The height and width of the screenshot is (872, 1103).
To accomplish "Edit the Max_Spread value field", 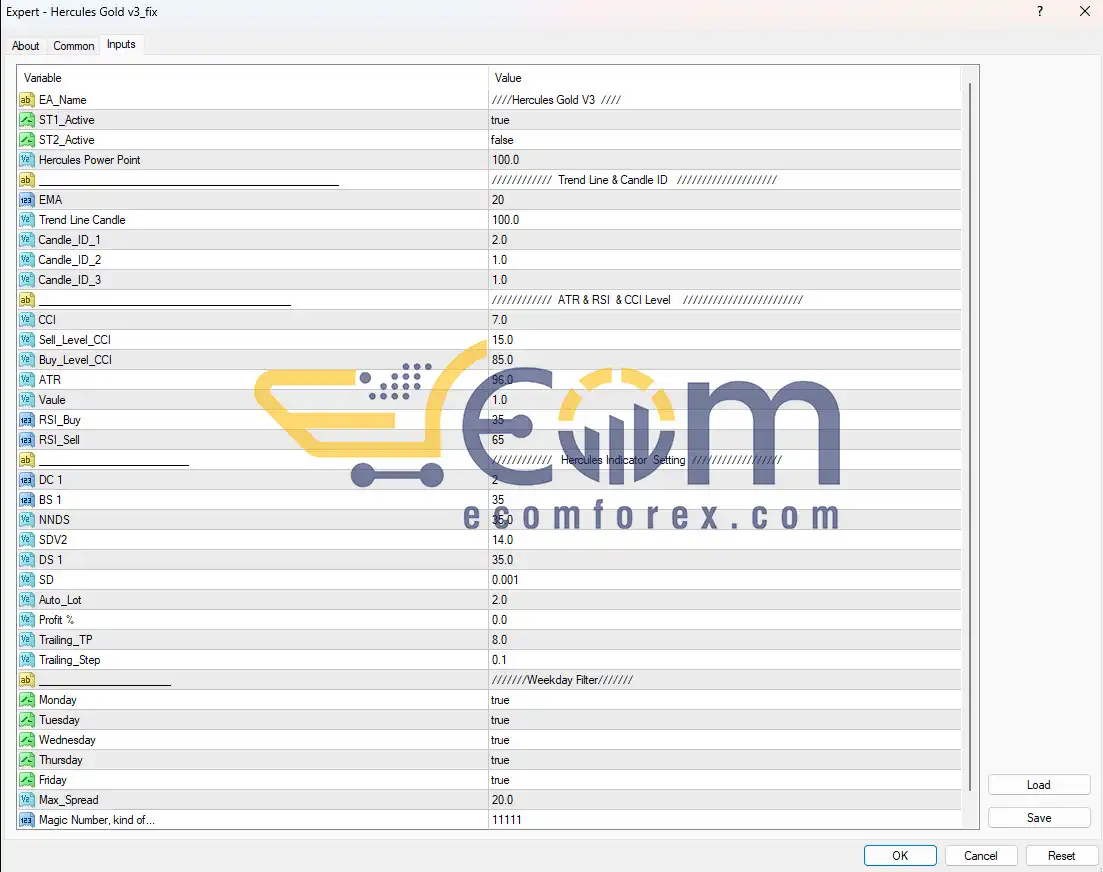I will pos(724,800).
